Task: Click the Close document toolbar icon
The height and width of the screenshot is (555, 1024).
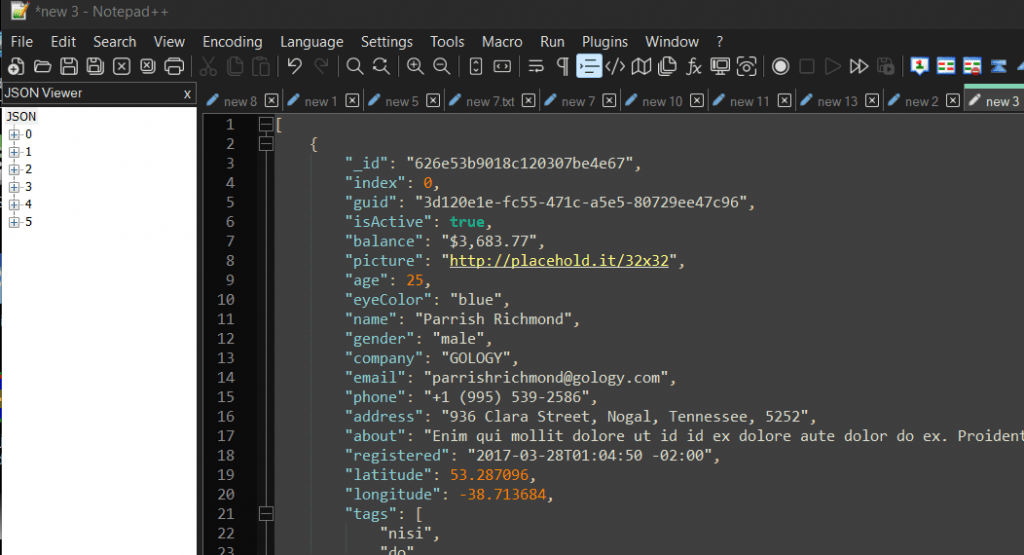Action: click(x=121, y=67)
